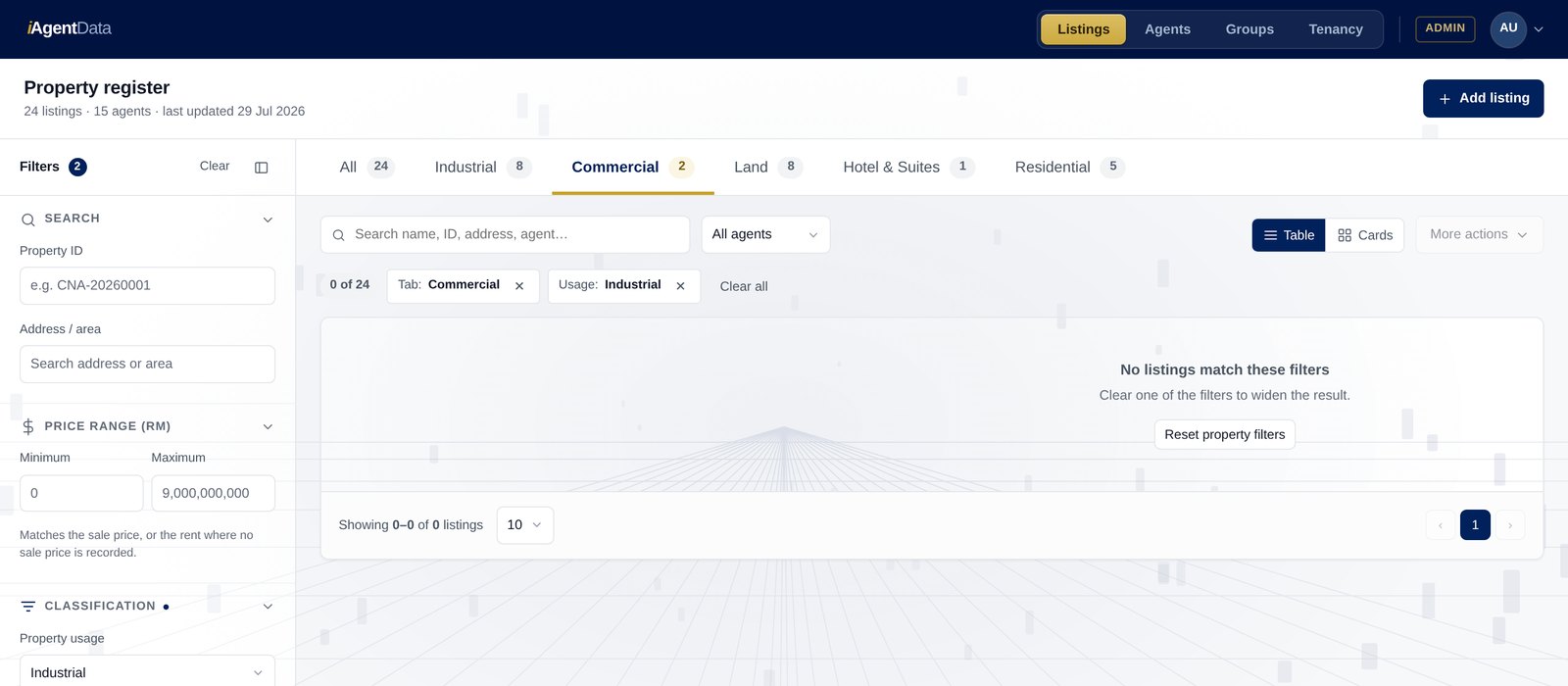The image size is (1568, 686).
Task: Click the 'No listings match these filters' message
Action: [x=1225, y=369]
